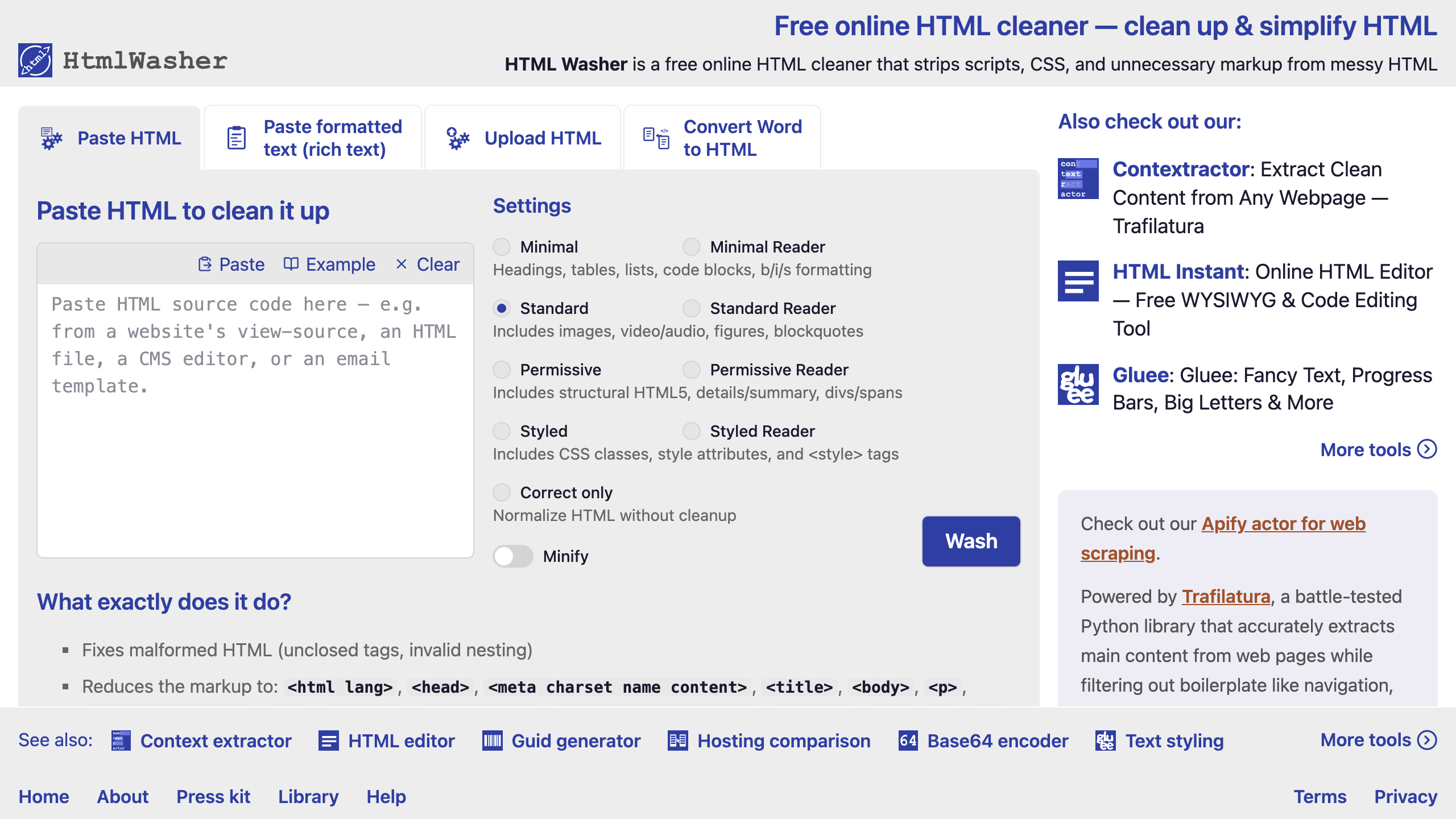1456x819 pixels.
Task: Click the 'What exactly does it do?' heading
Action: click(164, 601)
